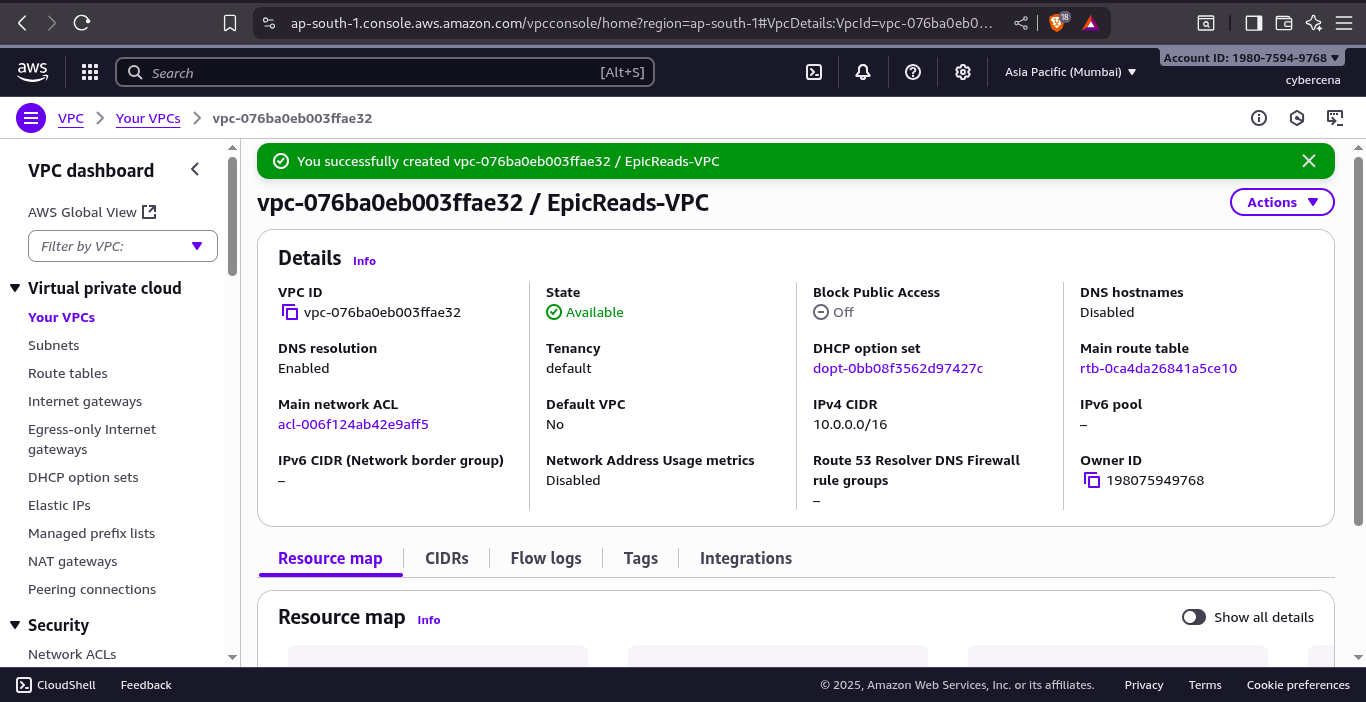
Task: Open DHCP option sets in the sidebar
Action: point(83,477)
